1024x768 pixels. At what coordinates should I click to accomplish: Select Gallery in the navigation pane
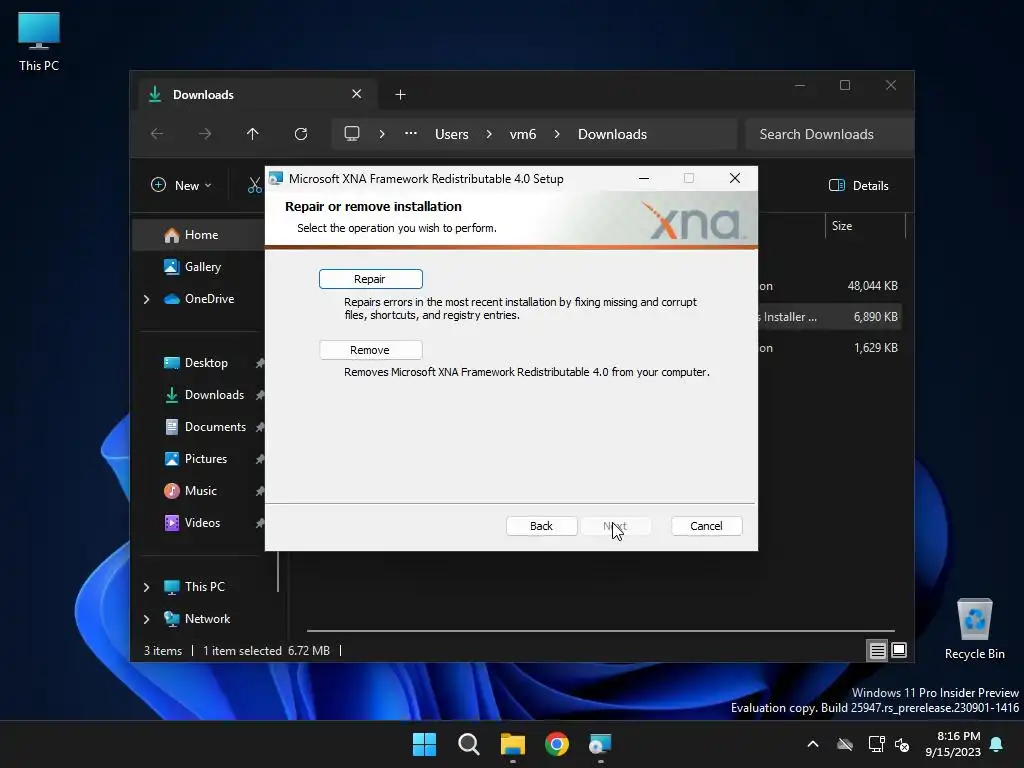(x=202, y=266)
